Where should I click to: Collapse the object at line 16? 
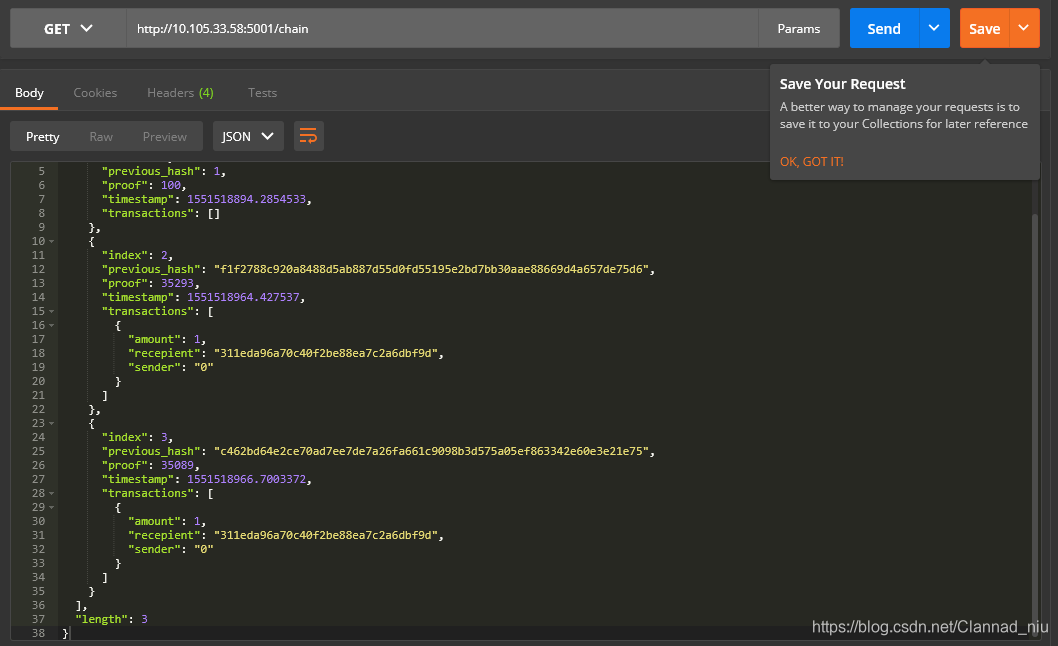51,325
